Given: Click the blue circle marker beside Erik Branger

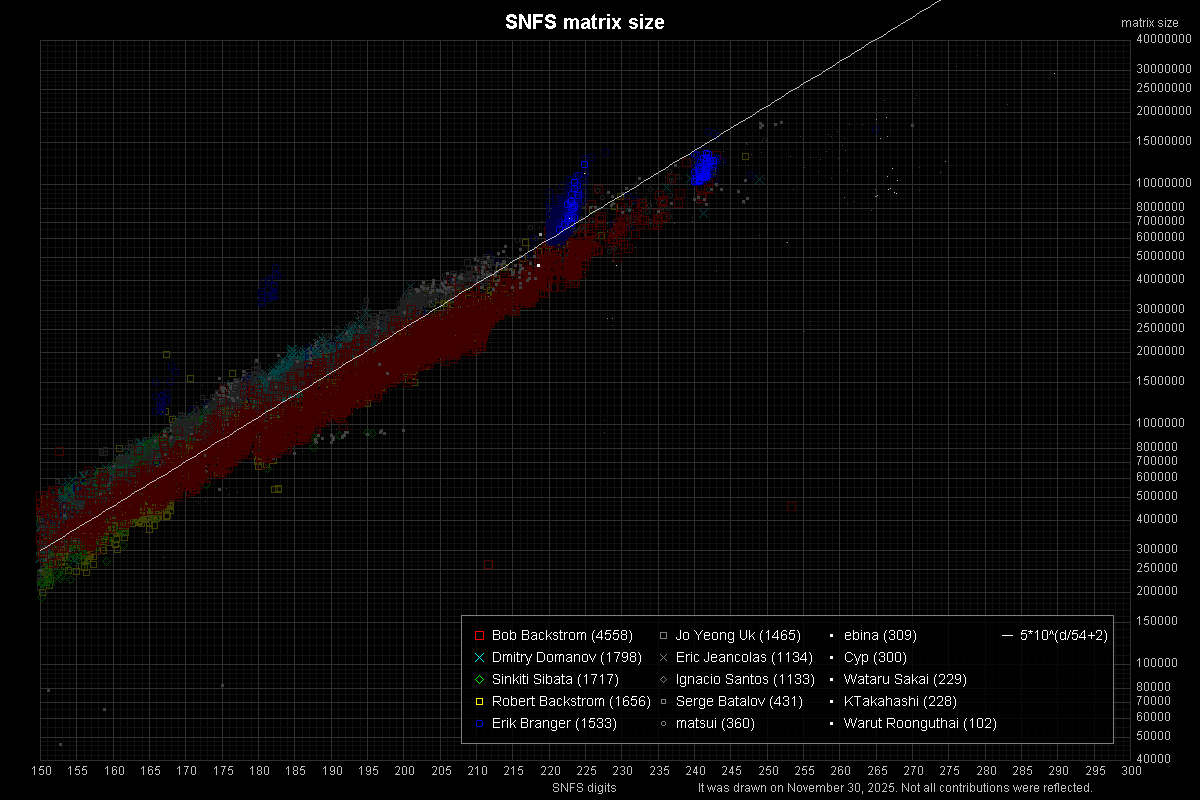Looking at the screenshot, I should (x=479, y=723).
